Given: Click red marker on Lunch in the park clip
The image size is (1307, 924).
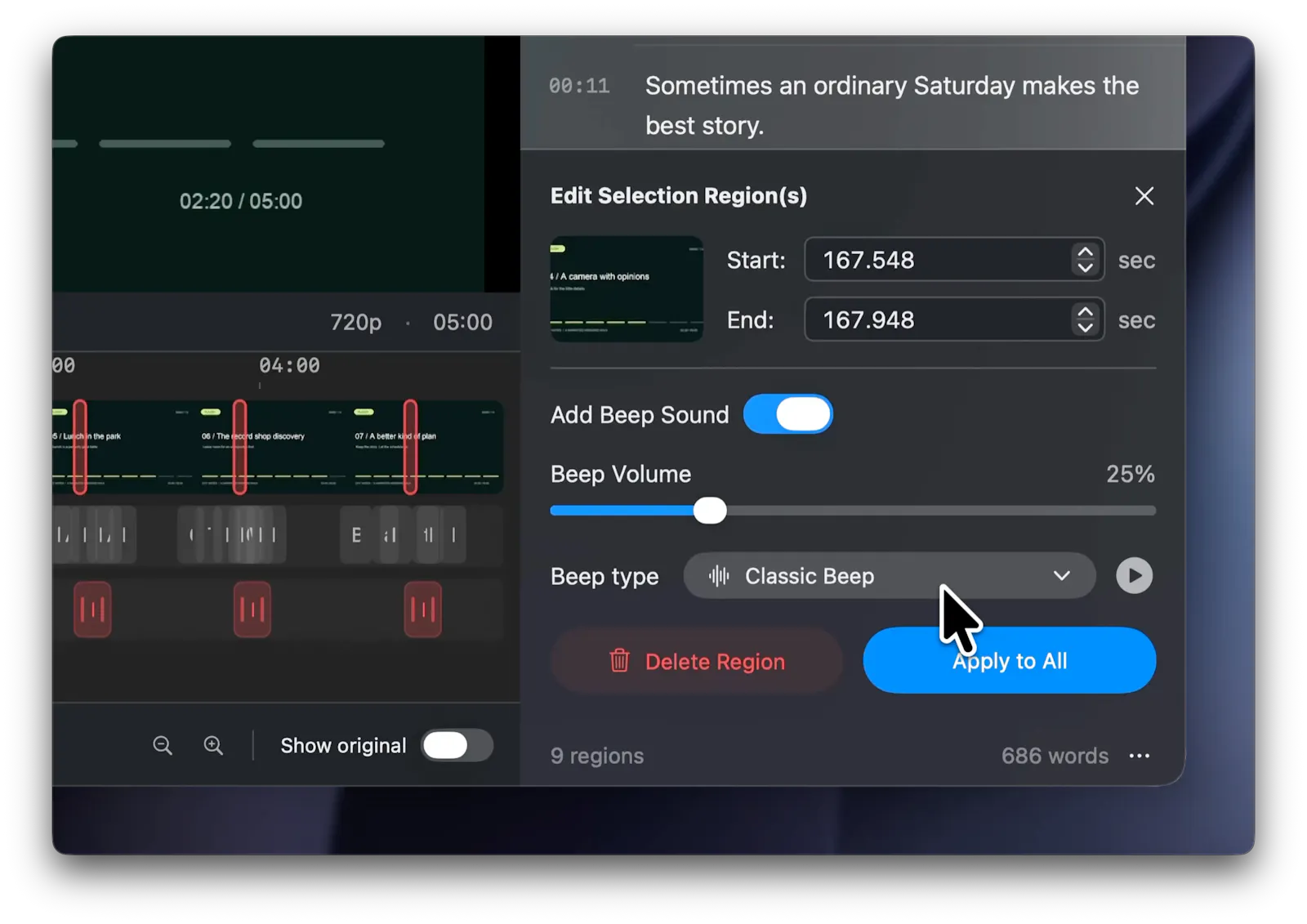Looking at the screenshot, I should click(x=80, y=447).
